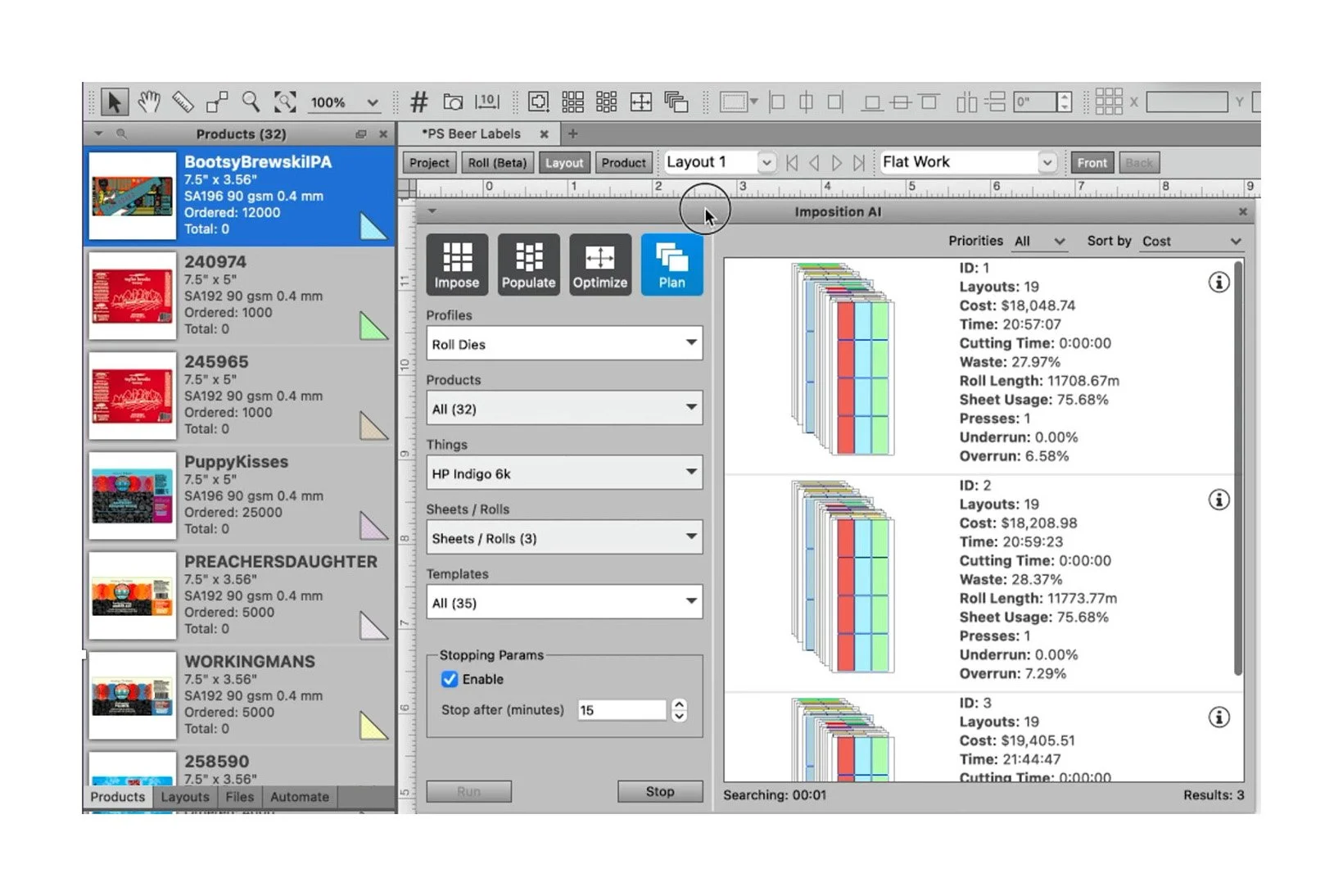Open the Products All (32) dropdown

pyautogui.click(x=564, y=408)
